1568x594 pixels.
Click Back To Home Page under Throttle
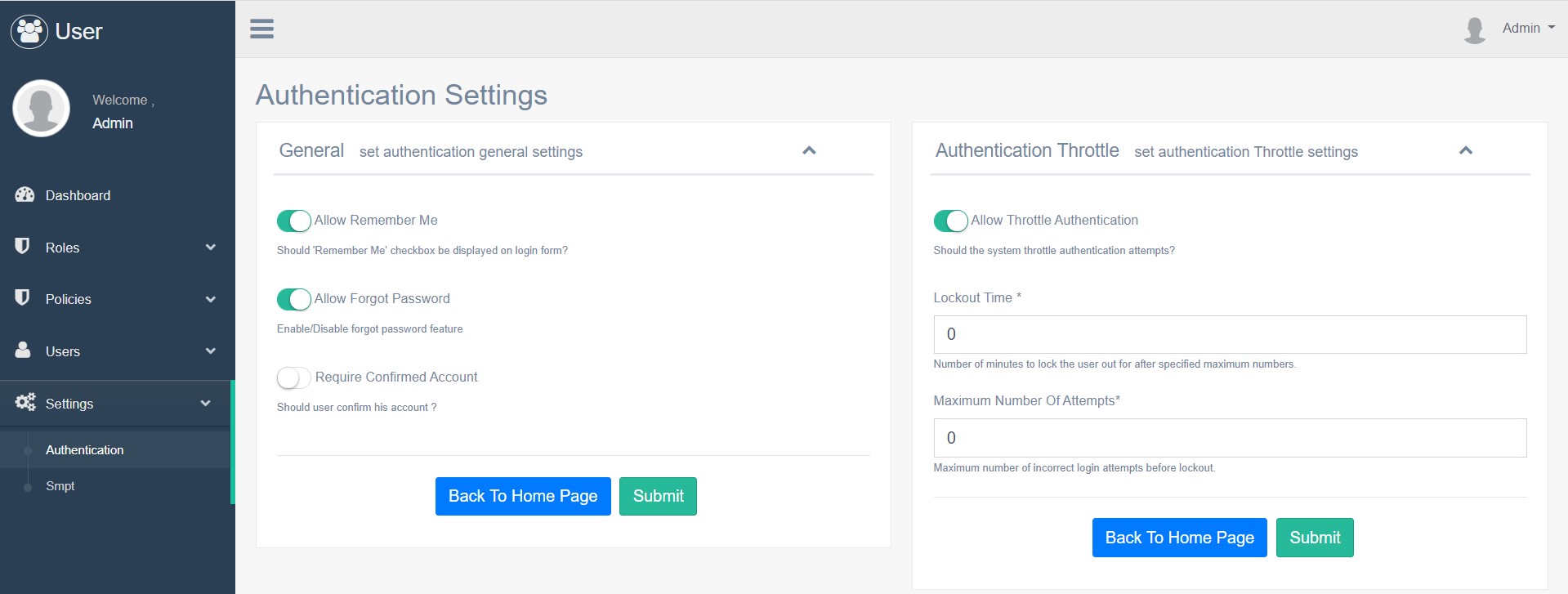(x=1179, y=538)
